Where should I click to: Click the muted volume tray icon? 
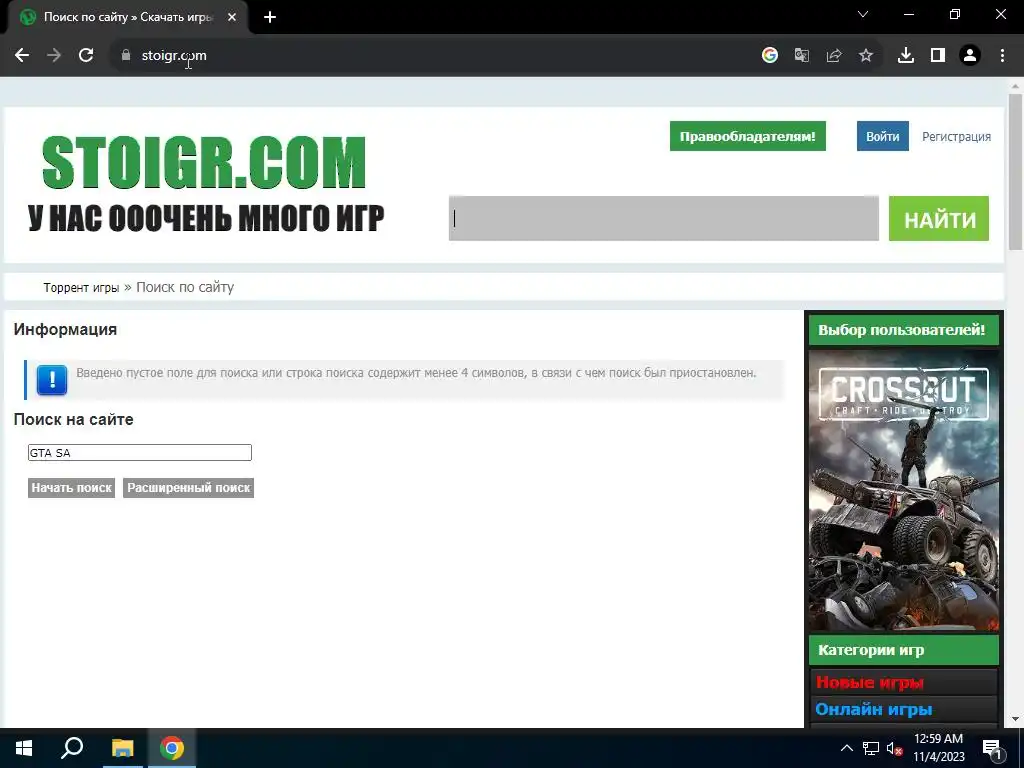pyautogui.click(x=894, y=748)
